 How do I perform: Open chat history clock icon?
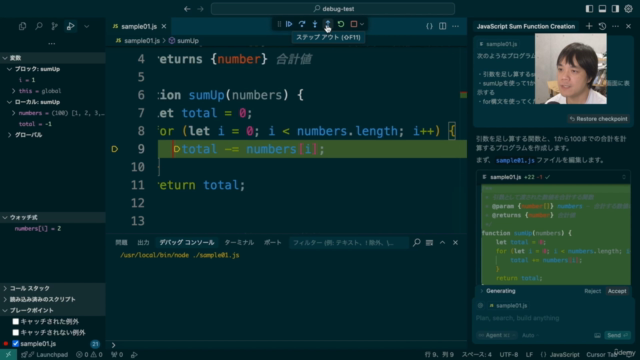602,26
